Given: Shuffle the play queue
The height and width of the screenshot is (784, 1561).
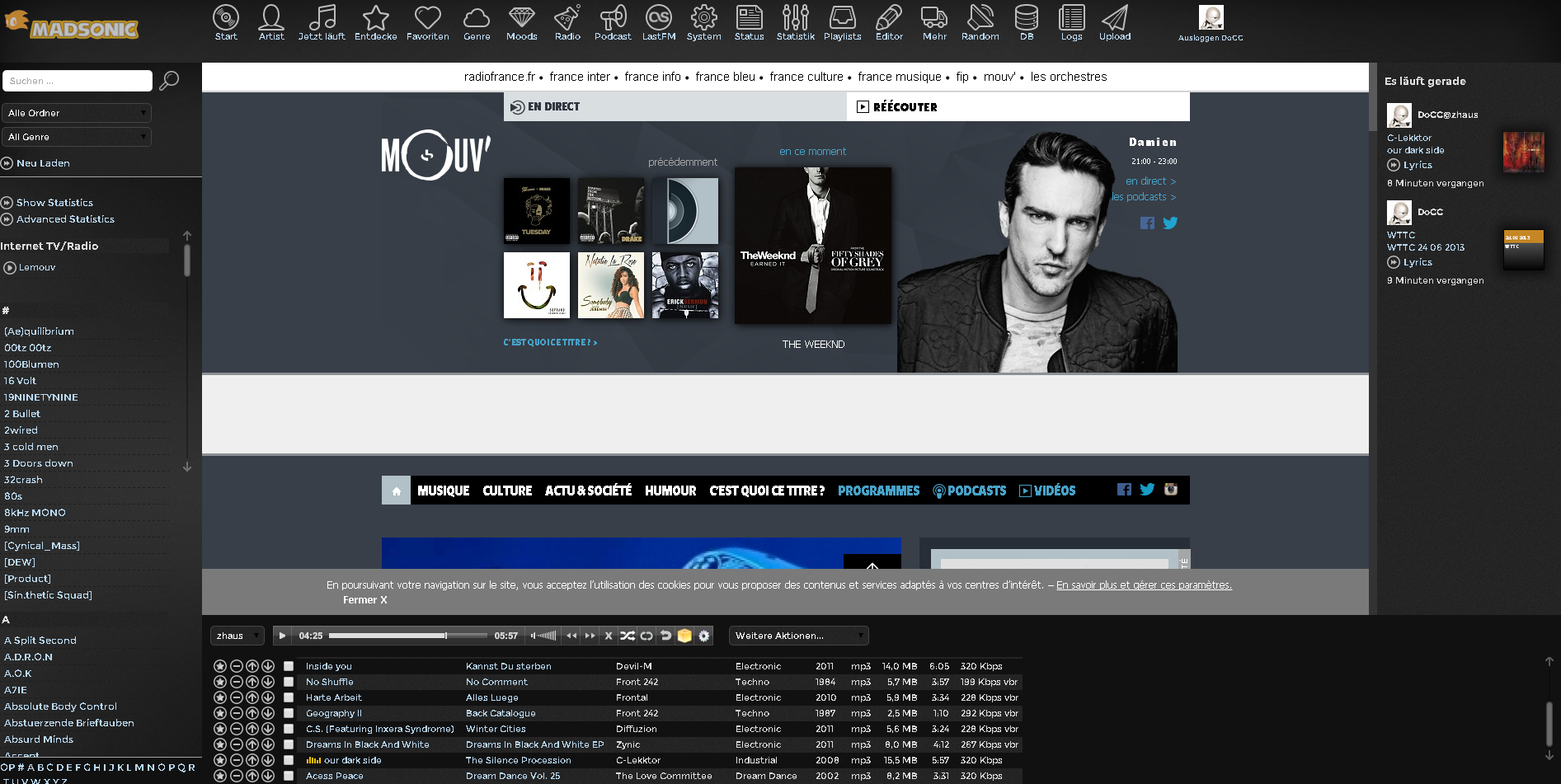Looking at the screenshot, I should (628, 636).
